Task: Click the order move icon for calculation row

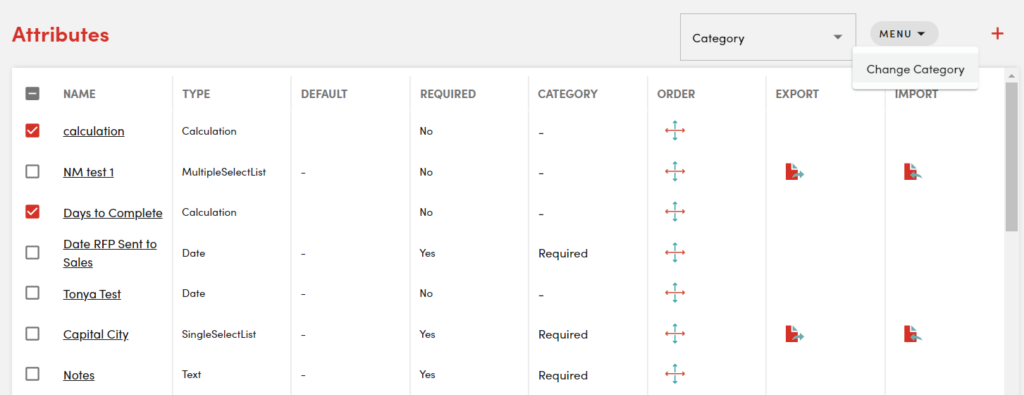Action: coord(675,131)
